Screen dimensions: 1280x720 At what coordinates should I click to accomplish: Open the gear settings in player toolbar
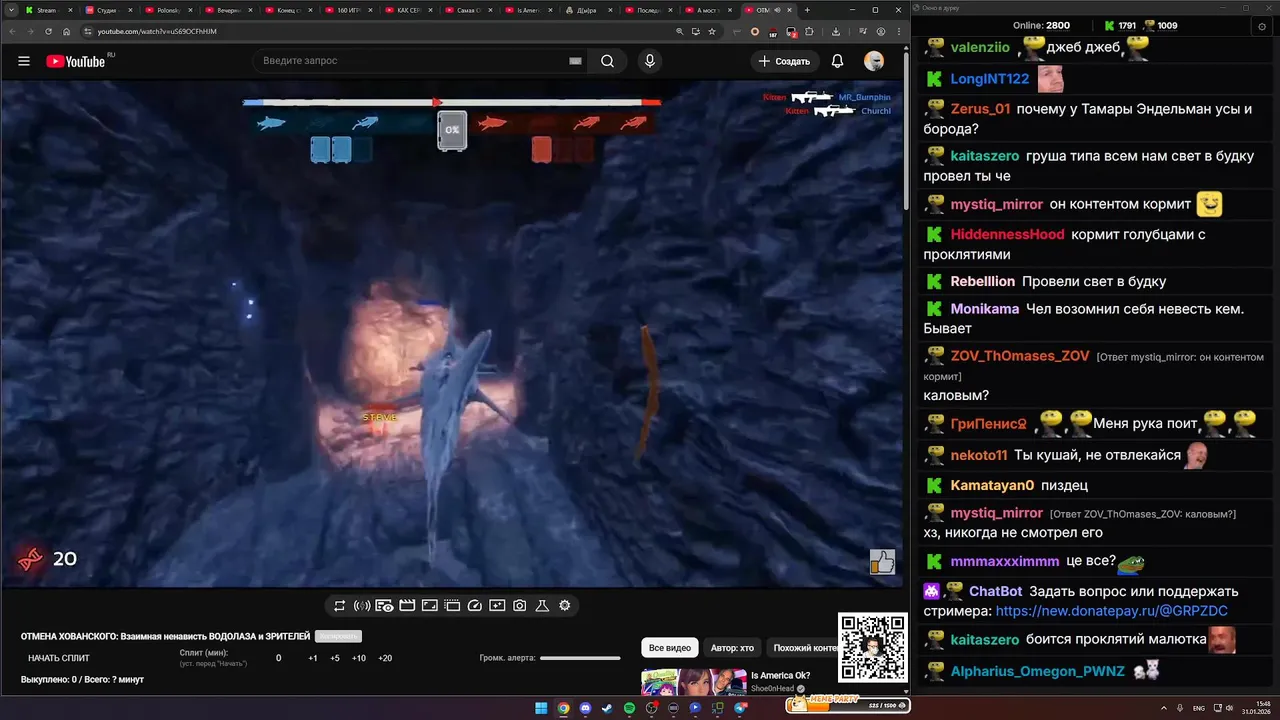click(565, 605)
